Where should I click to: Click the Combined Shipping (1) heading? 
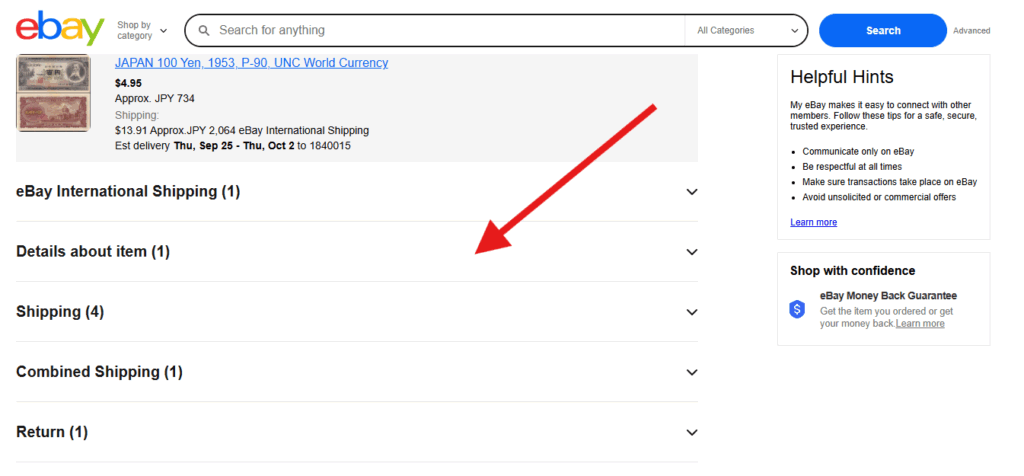(100, 372)
